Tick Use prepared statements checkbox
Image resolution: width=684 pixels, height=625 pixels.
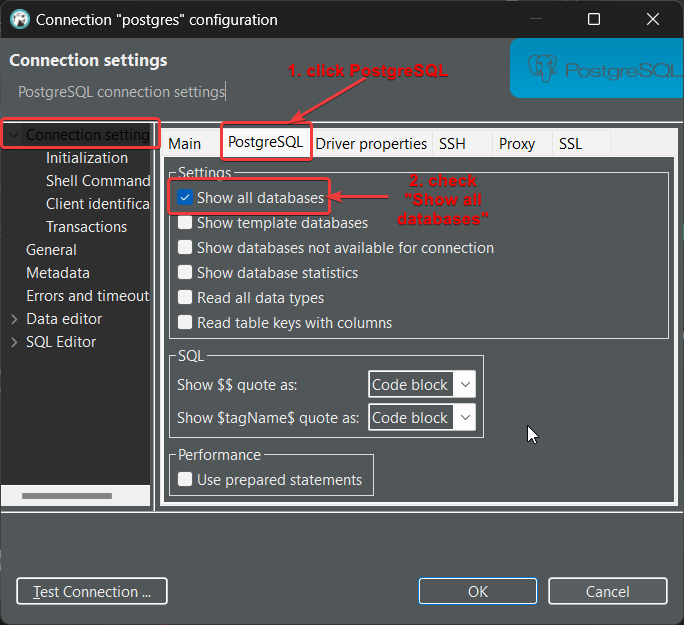click(x=185, y=480)
